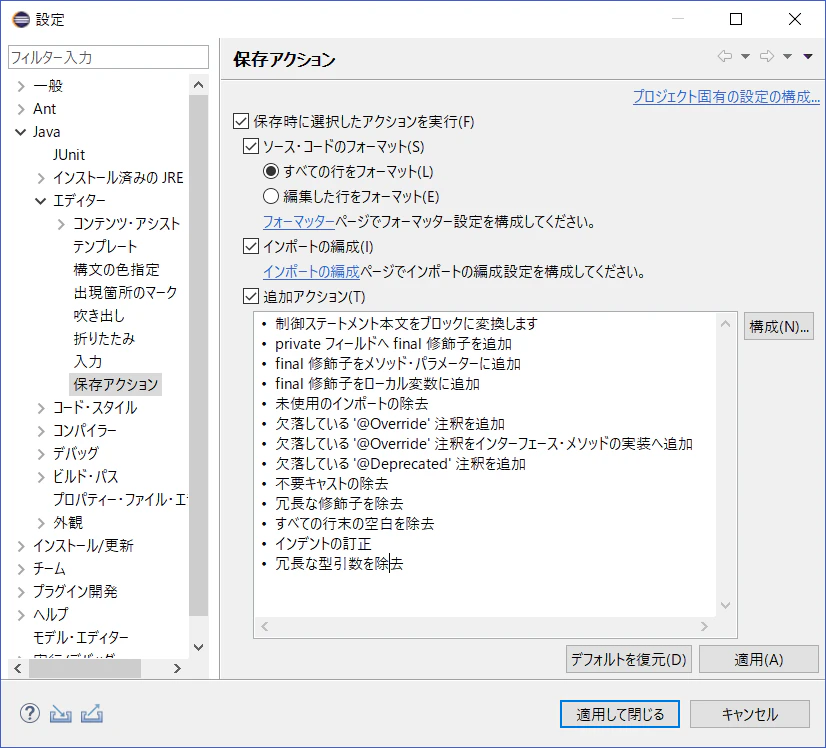Click the Help question mark icon

point(30,714)
